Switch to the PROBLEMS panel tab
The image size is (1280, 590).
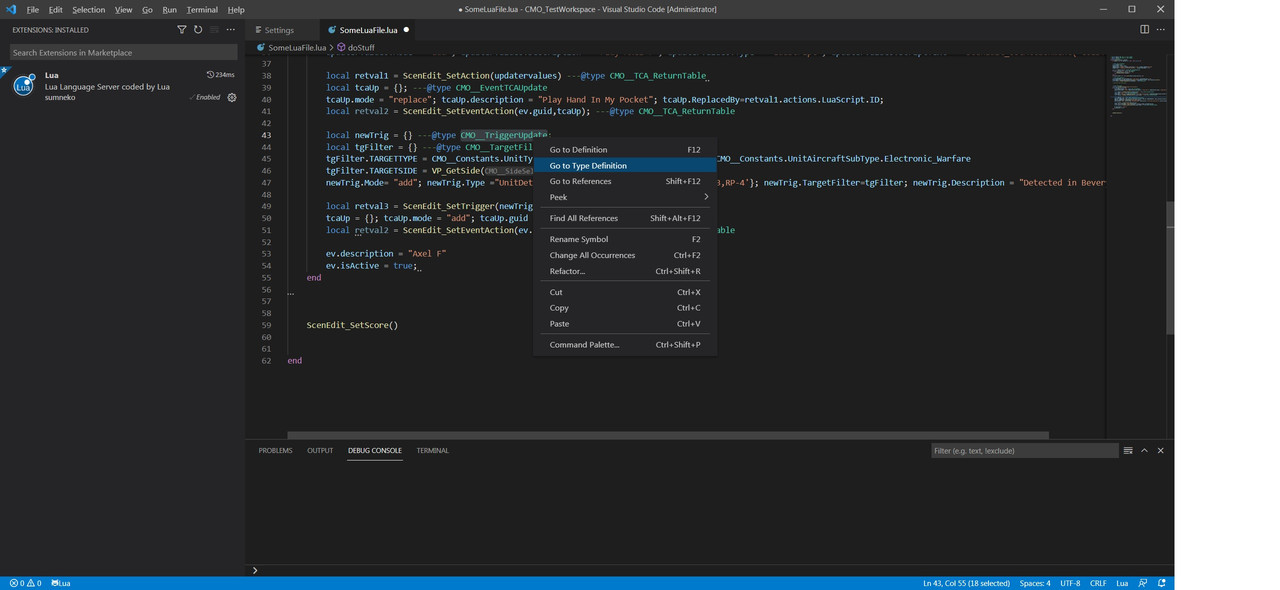[275, 451]
